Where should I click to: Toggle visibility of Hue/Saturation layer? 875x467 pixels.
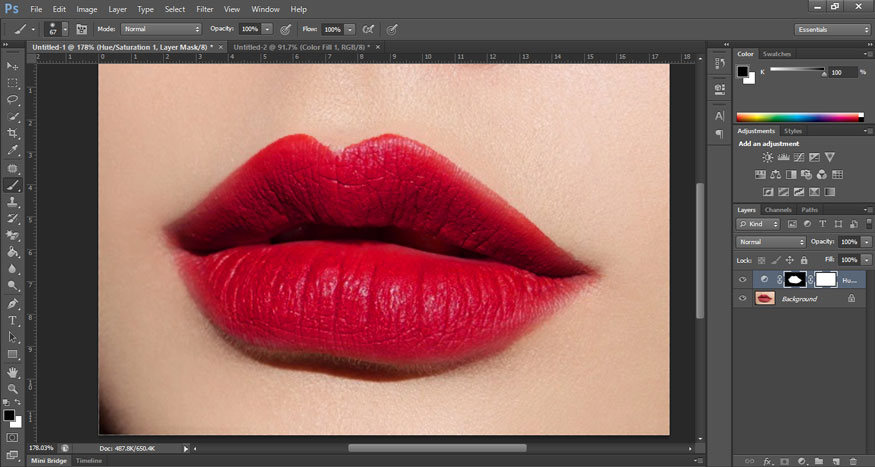pyautogui.click(x=742, y=280)
